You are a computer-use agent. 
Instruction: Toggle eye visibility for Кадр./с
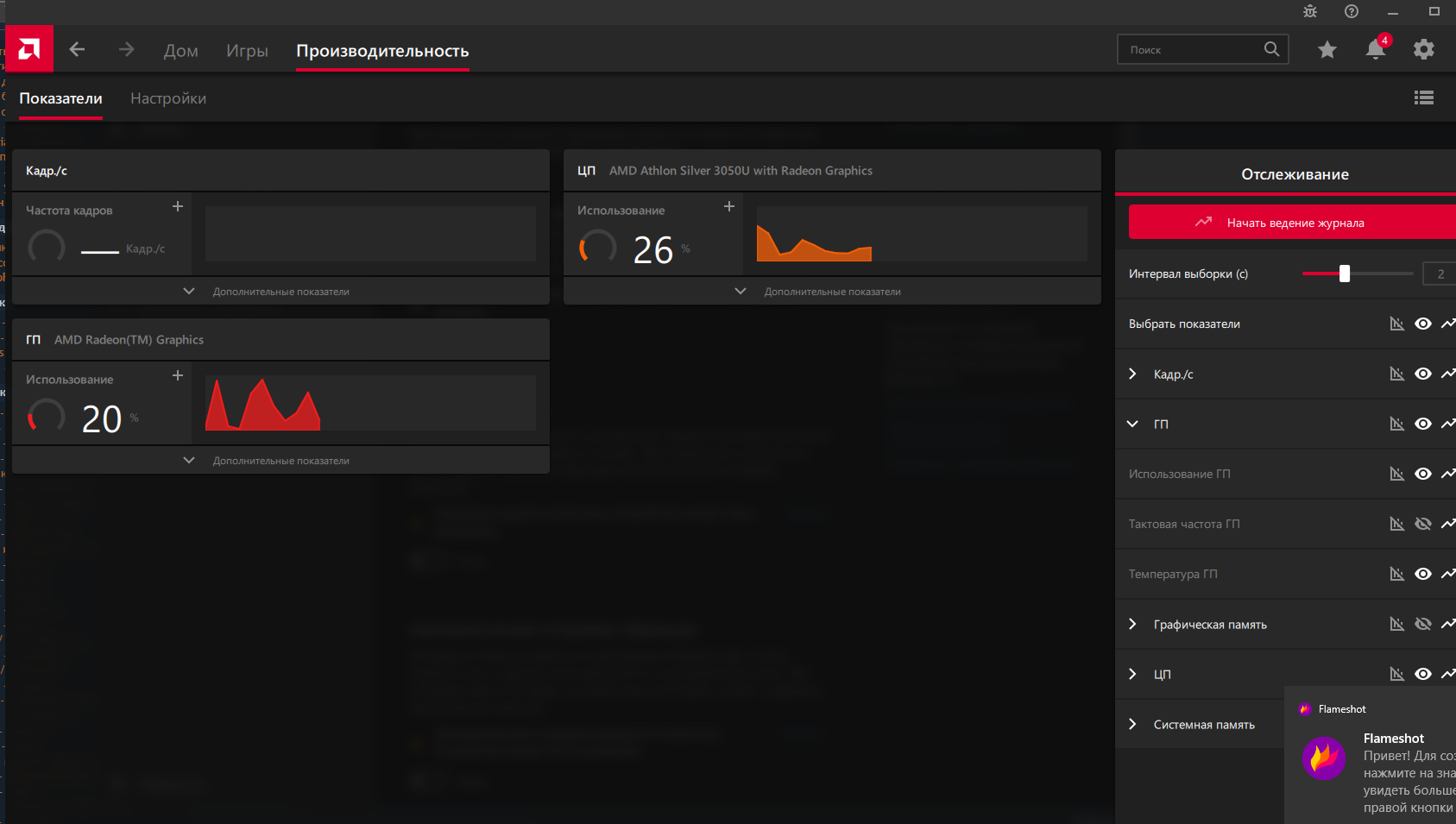pyautogui.click(x=1423, y=374)
